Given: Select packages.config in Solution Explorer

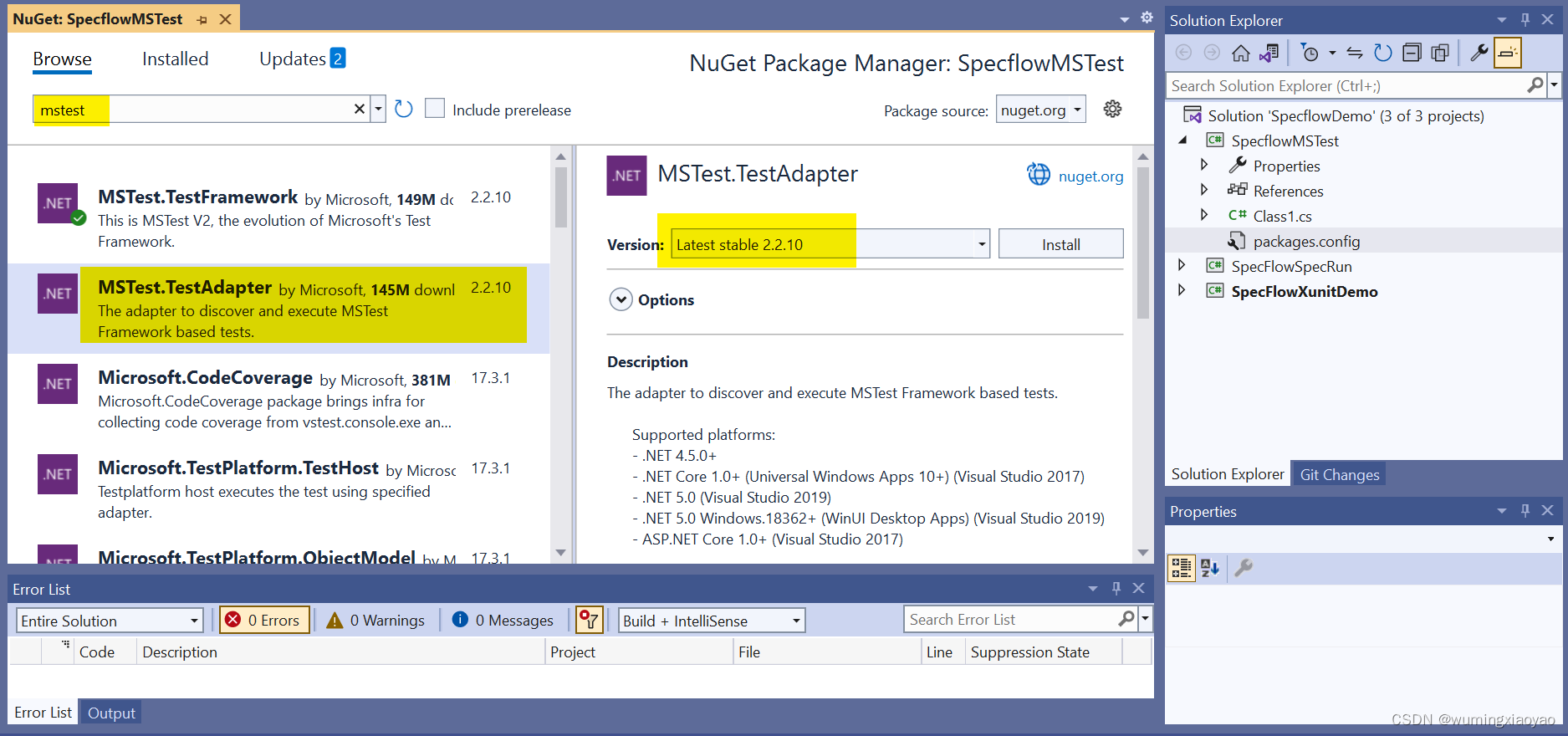Looking at the screenshot, I should pos(1306,241).
